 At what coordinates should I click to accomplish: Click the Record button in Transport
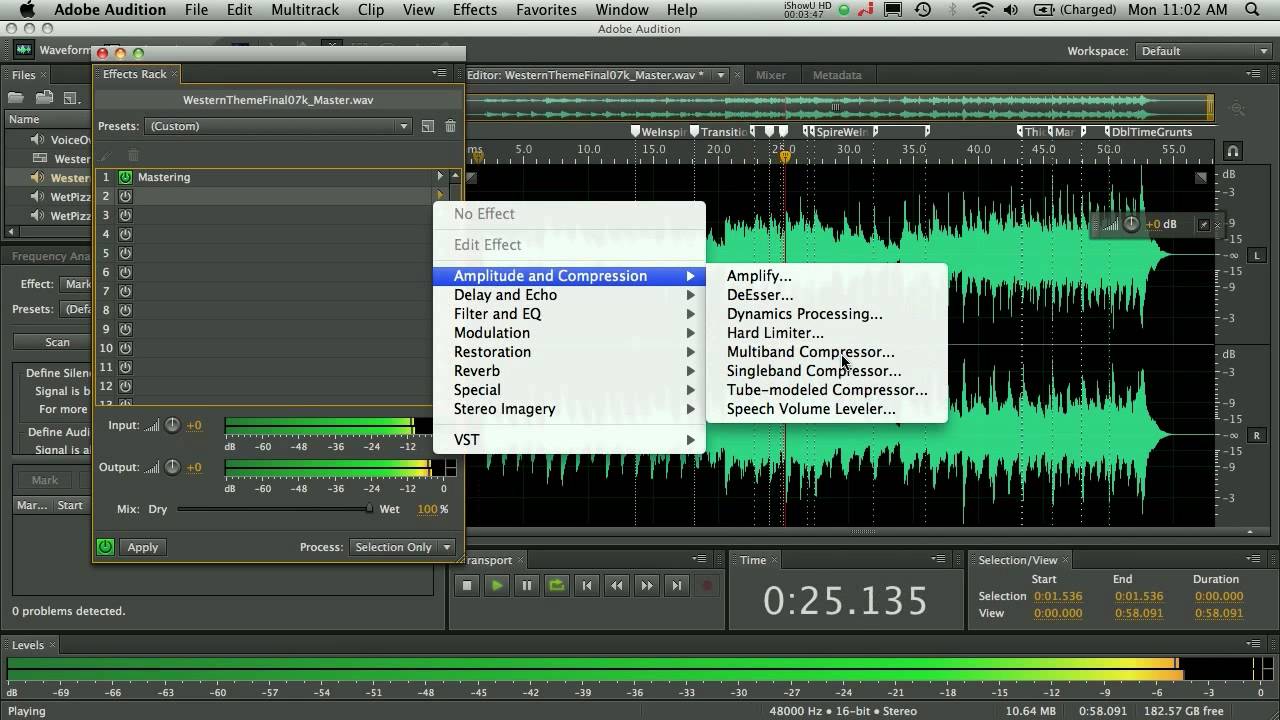click(x=707, y=586)
